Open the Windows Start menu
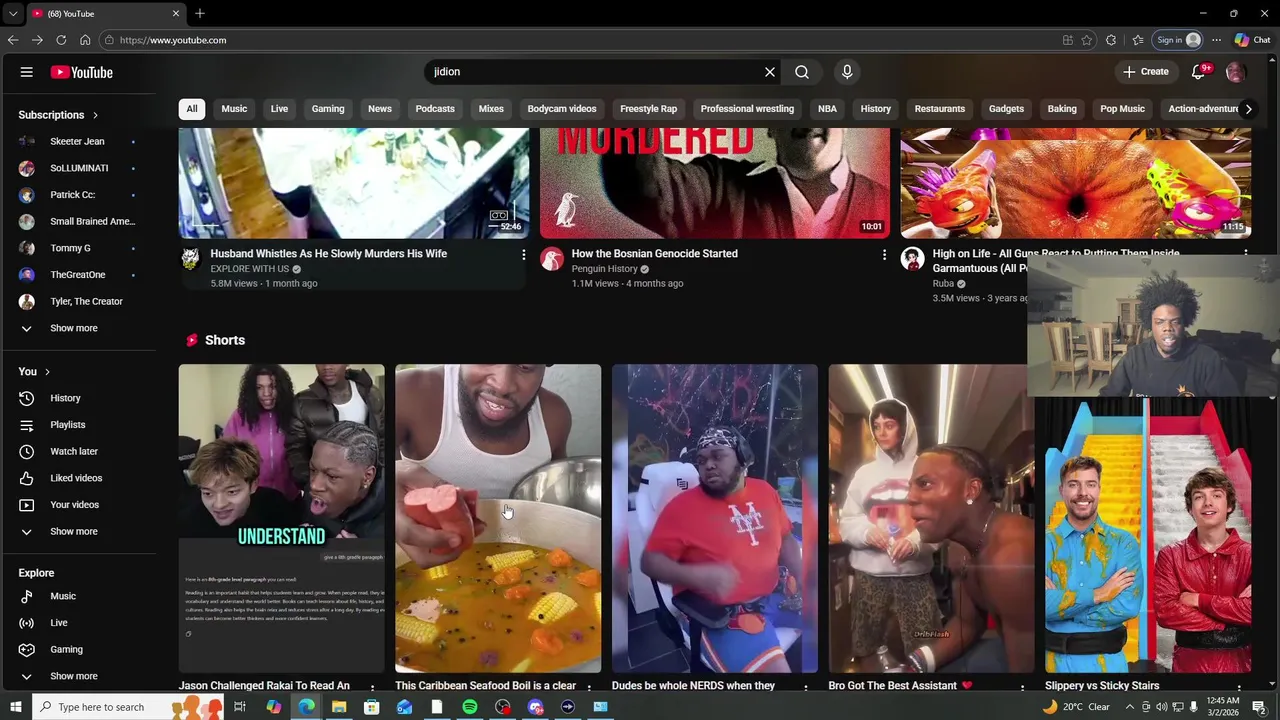The height and width of the screenshot is (720, 1280). coord(15,707)
